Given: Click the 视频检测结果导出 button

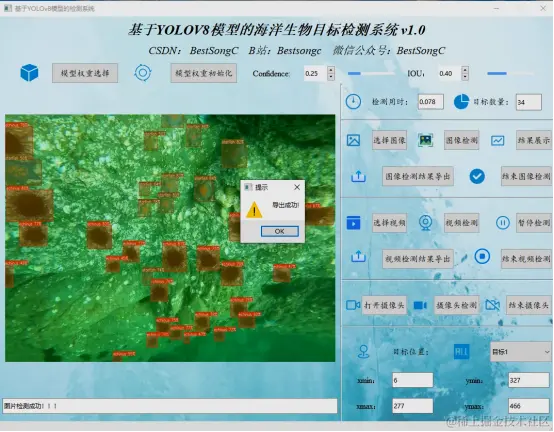Looking at the screenshot, I should click(418, 259).
